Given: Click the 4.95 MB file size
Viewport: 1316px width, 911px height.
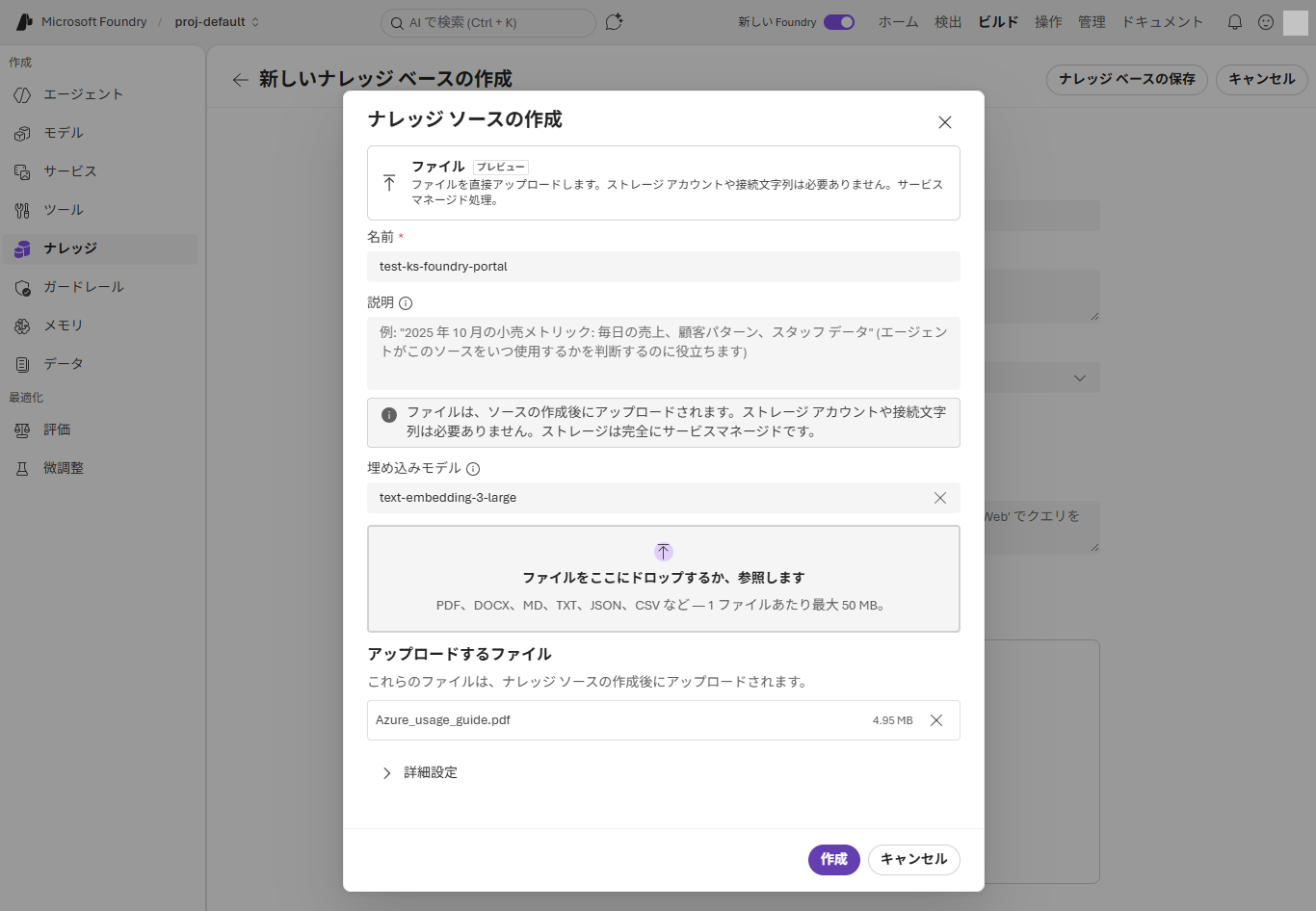Looking at the screenshot, I should [893, 720].
